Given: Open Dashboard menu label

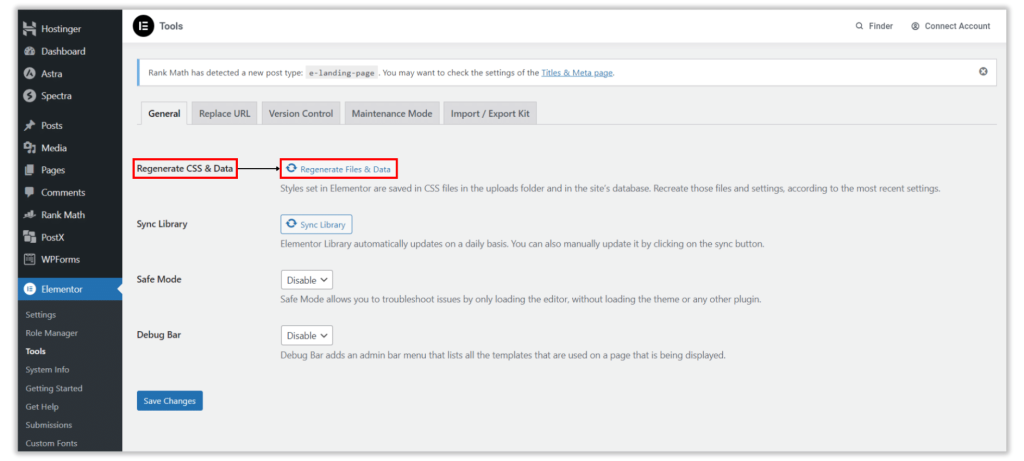Looking at the screenshot, I should (63, 52).
